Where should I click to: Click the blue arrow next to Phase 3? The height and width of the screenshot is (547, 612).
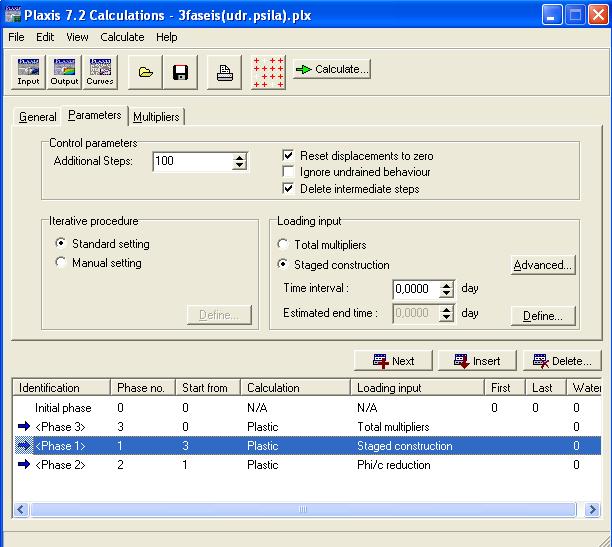point(24,426)
